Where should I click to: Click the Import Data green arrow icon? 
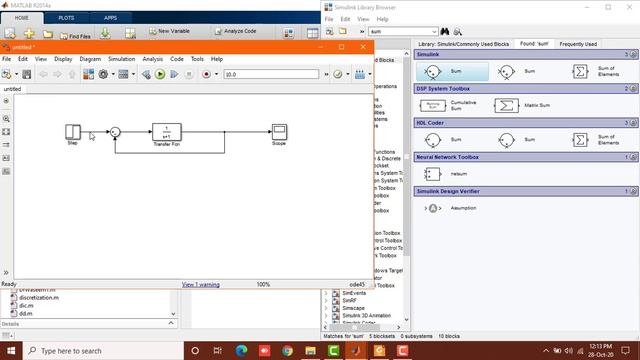coord(105,33)
